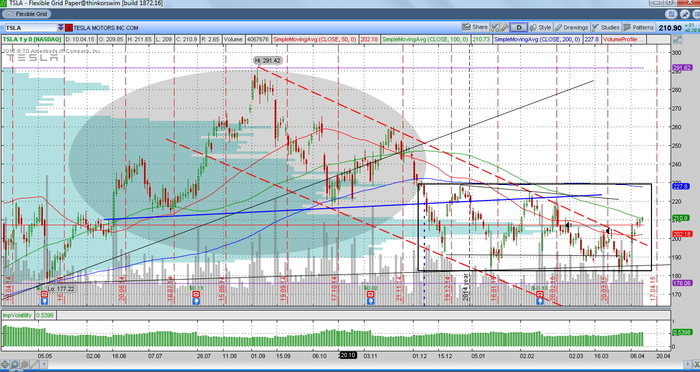This screenshot has width=700, height=372.
Task: Open the Studies menu
Action: coord(606,28)
